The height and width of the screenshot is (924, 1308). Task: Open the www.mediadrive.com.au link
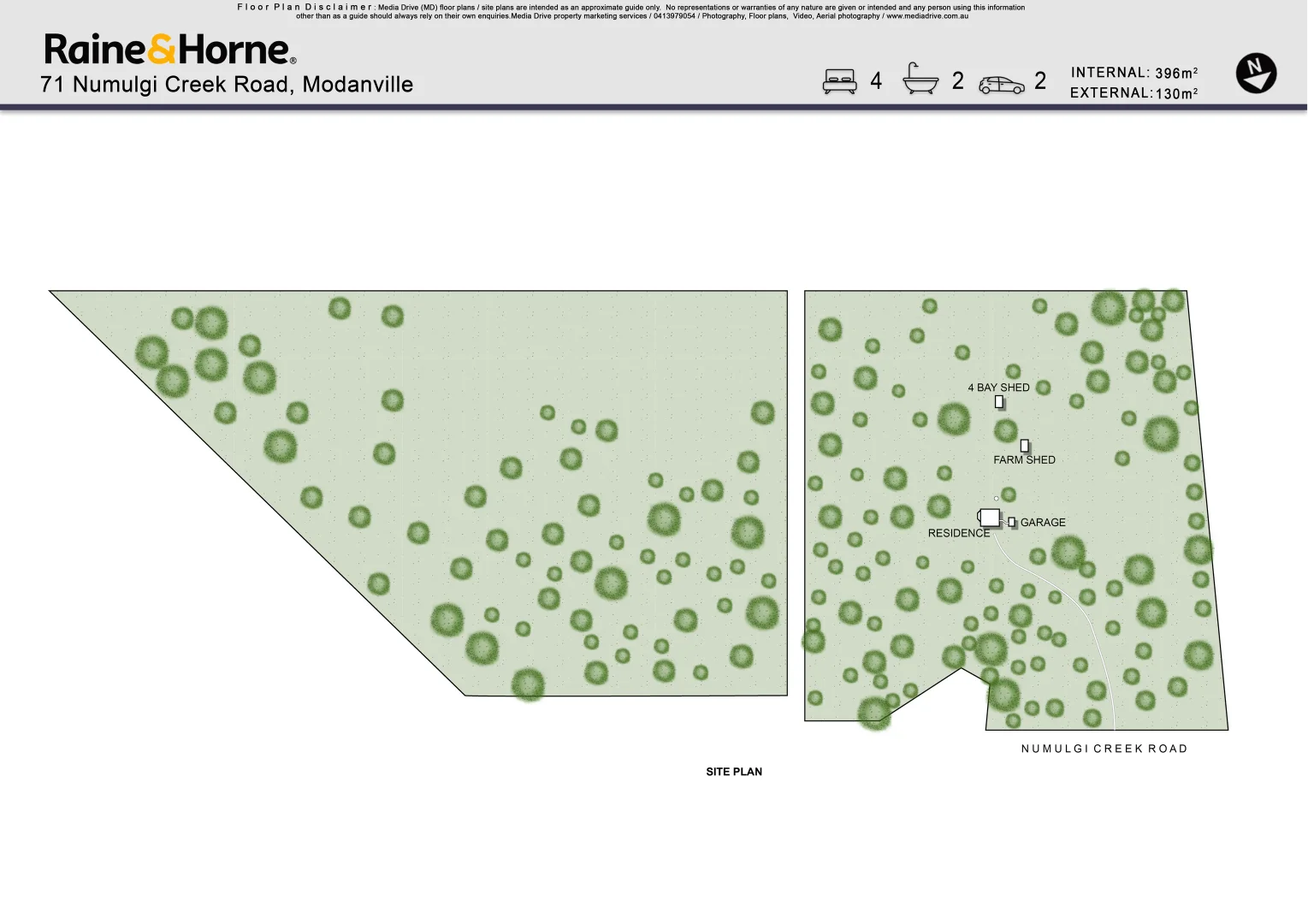click(926, 16)
